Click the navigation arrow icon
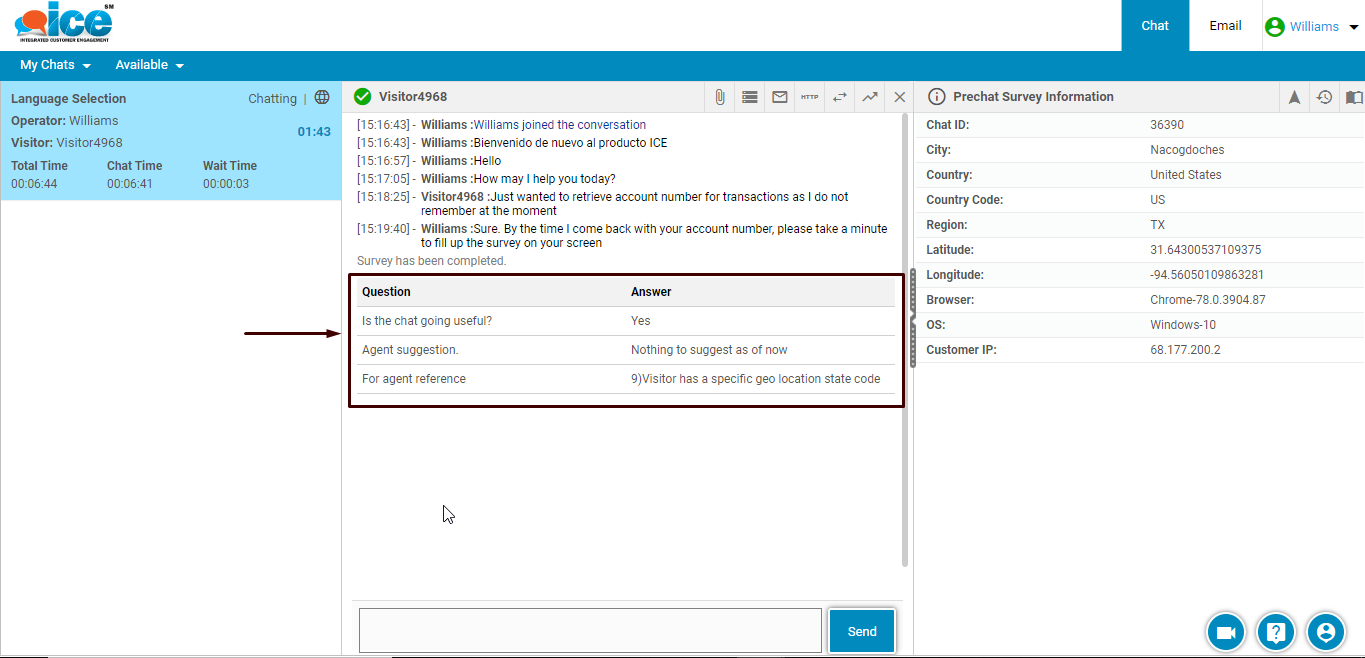Viewport: 1365px width, 658px height. click(1294, 97)
